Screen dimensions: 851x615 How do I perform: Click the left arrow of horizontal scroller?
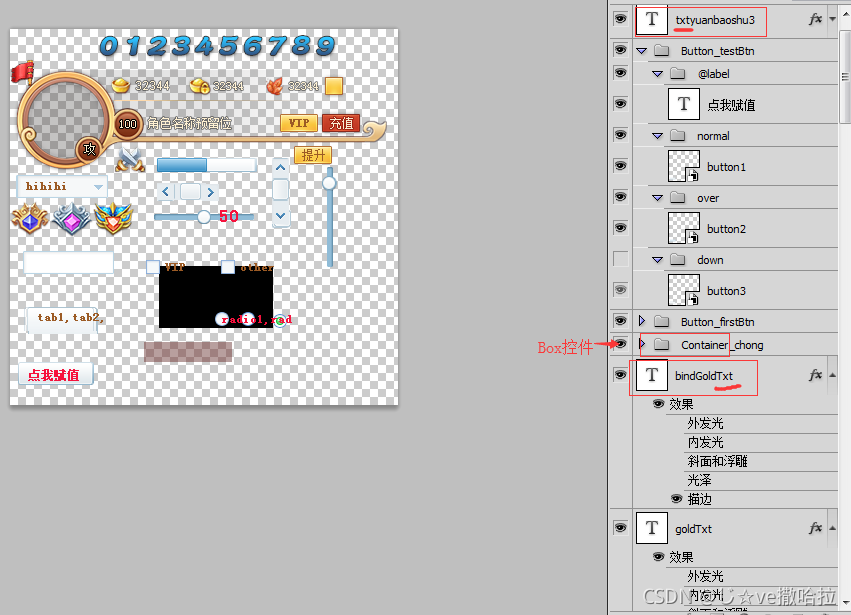(166, 192)
